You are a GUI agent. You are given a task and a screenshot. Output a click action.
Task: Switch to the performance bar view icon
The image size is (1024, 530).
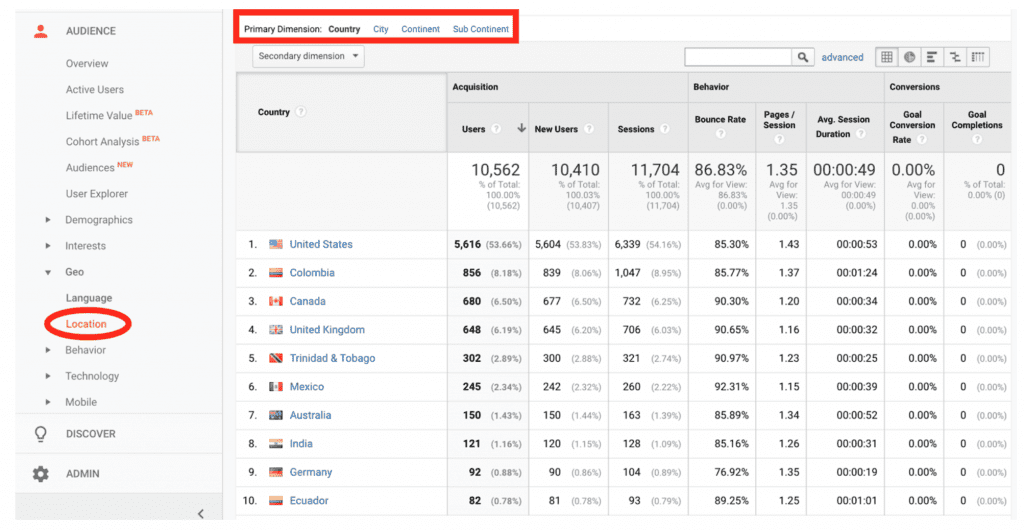pos(932,57)
